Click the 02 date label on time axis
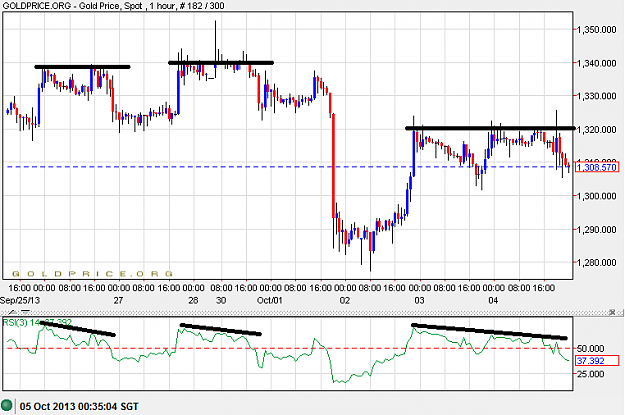Screen dimensions: 625x415 tap(345, 300)
